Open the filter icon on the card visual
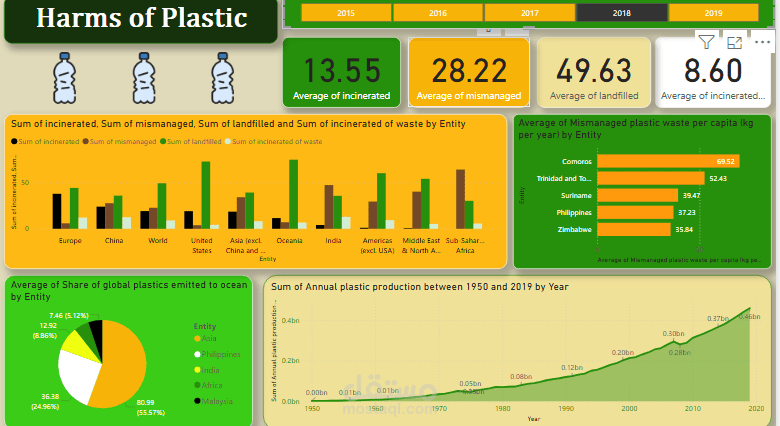Image resolution: width=780 pixels, height=426 pixels. [x=706, y=43]
